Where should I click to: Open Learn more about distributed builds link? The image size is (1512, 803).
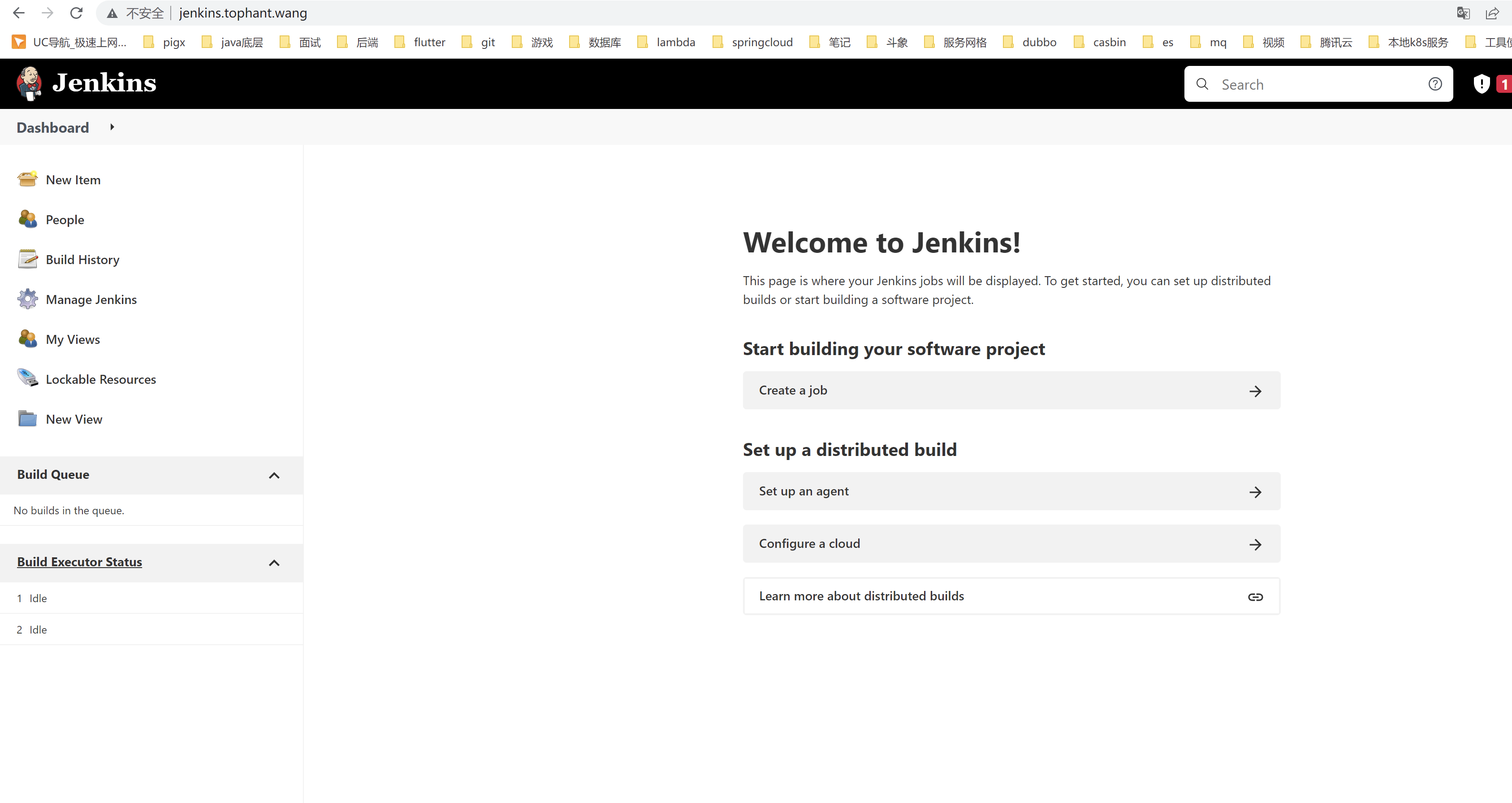[x=1011, y=596]
